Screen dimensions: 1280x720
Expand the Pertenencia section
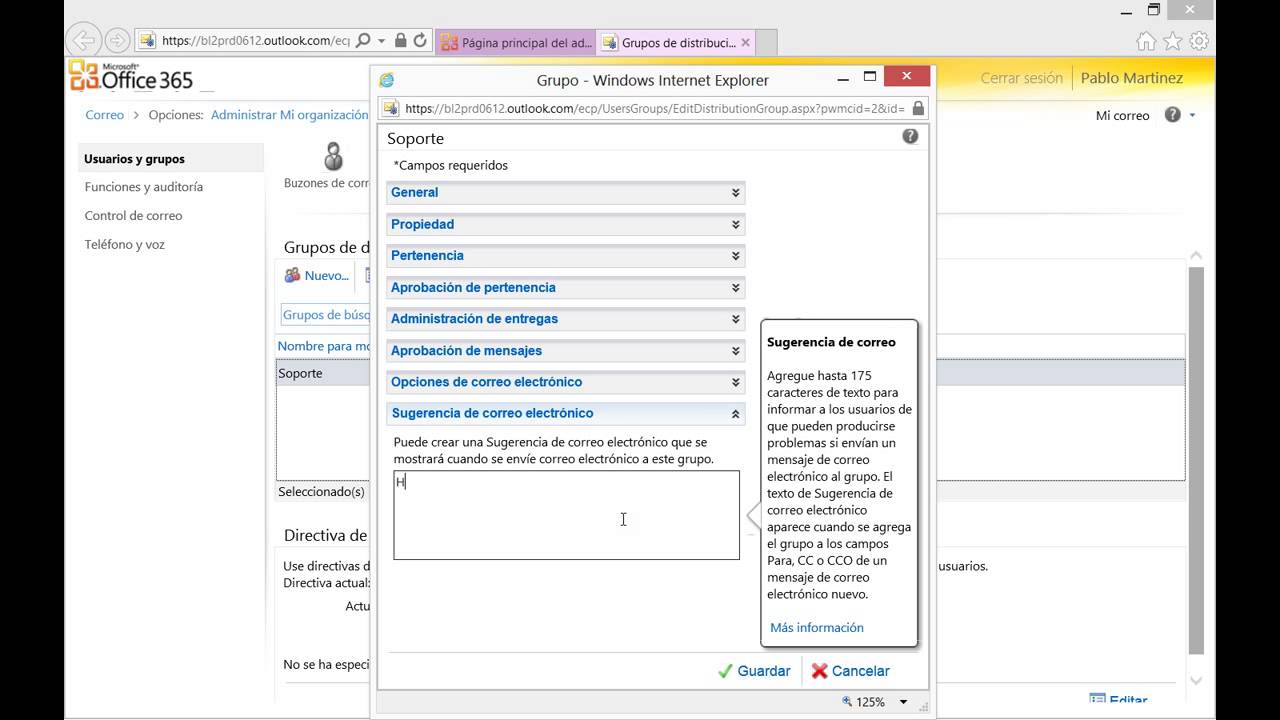[566, 256]
